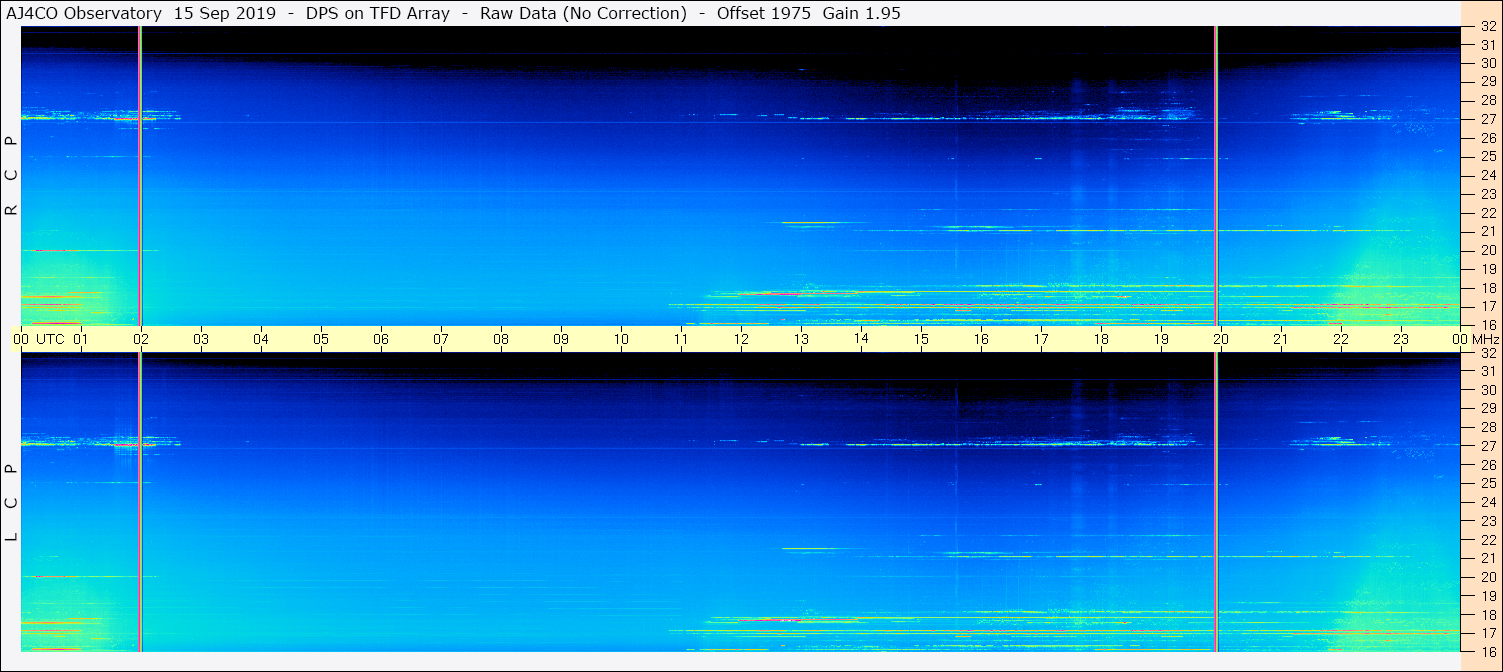
Task: Select the 12 hour mark on time axis
Action: pyautogui.click(x=741, y=339)
